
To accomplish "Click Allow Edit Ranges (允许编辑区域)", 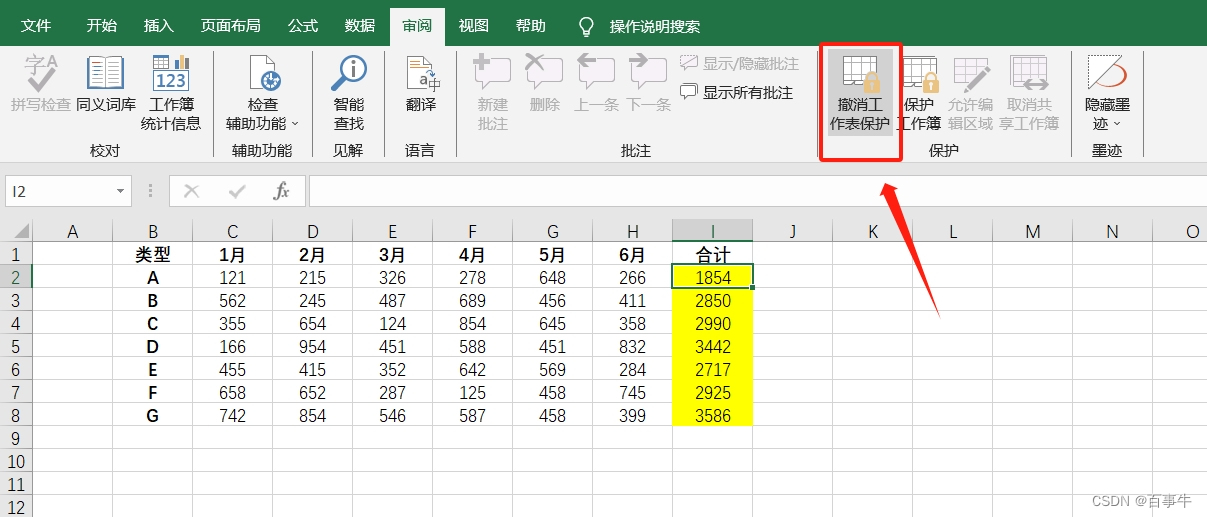I will click(x=970, y=93).
